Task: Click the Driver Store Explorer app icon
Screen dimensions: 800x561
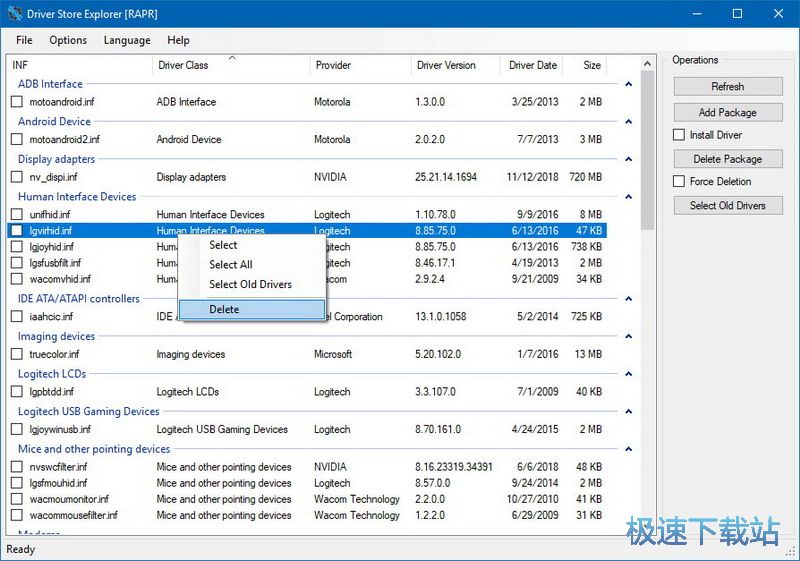Action: 14,14
